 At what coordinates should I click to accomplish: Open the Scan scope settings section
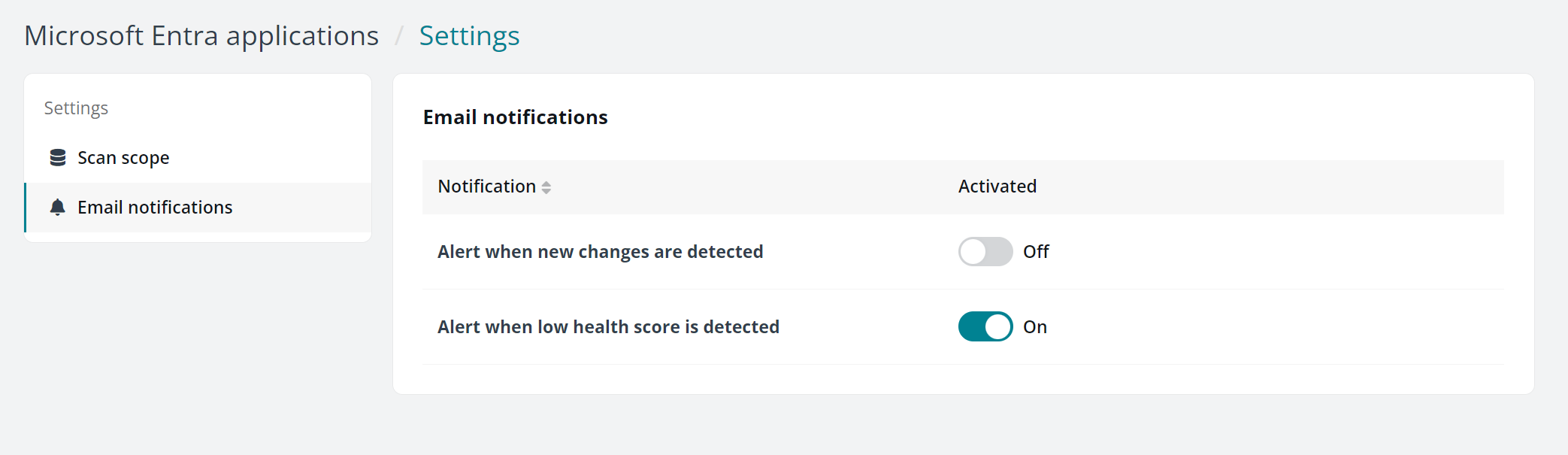pos(123,158)
